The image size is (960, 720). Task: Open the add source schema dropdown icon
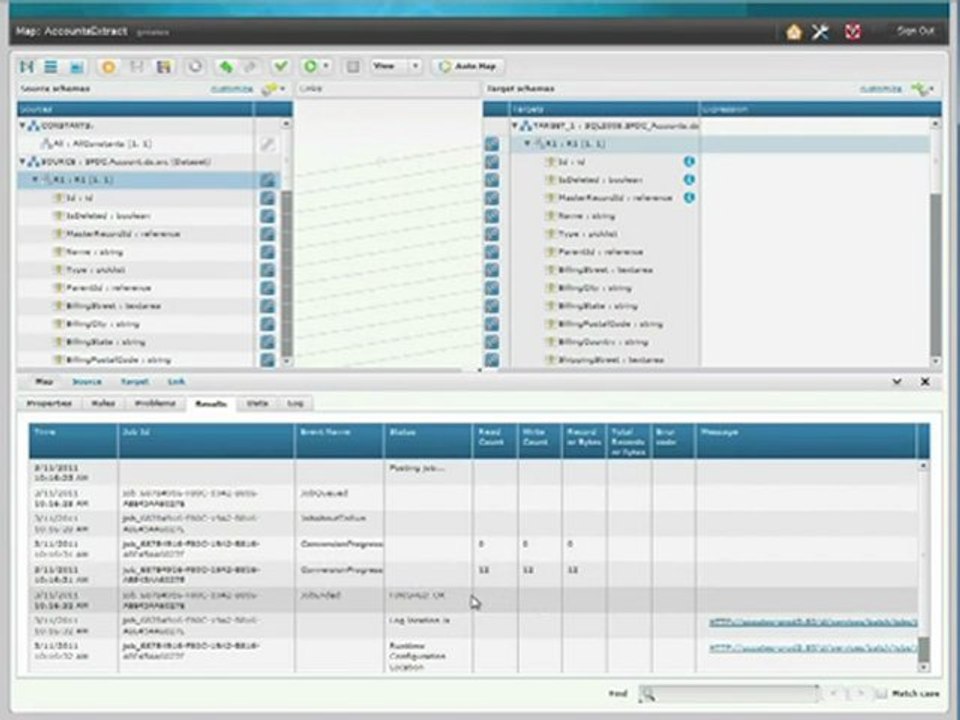(x=273, y=89)
